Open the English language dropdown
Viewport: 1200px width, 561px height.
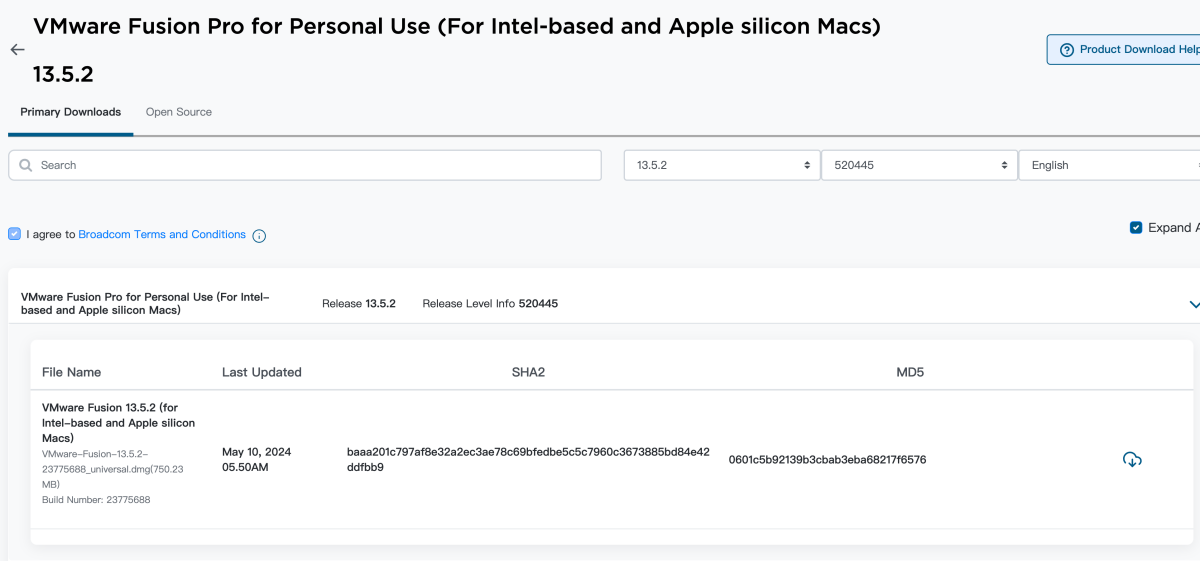coord(1108,165)
